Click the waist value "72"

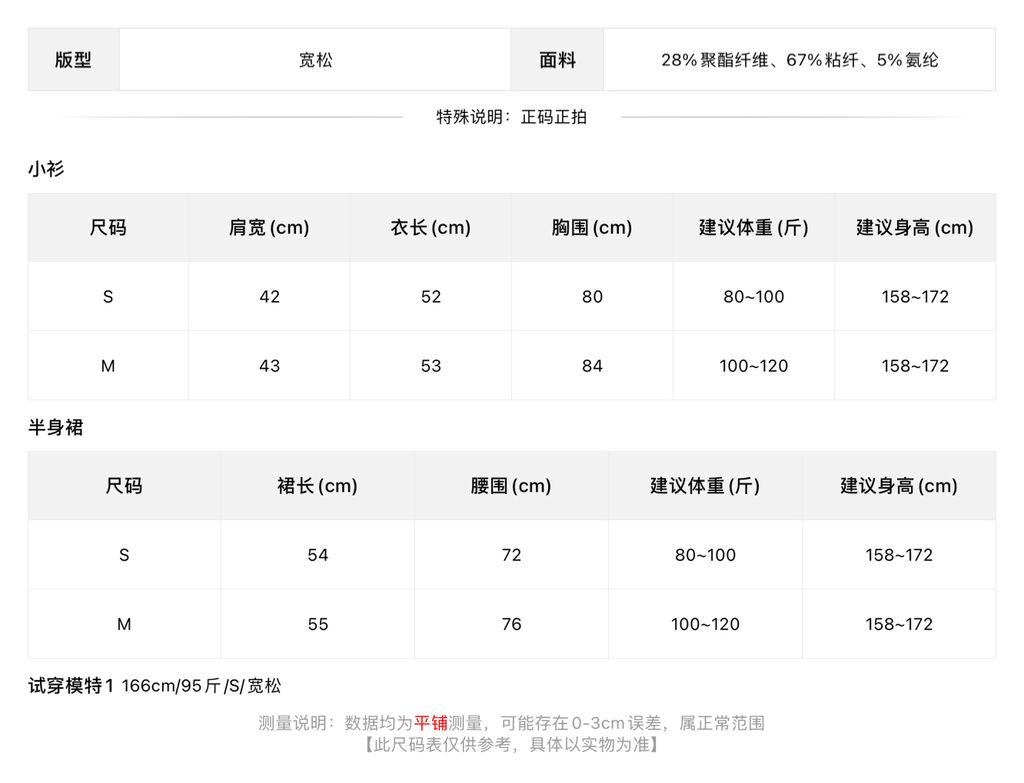[x=511, y=555]
